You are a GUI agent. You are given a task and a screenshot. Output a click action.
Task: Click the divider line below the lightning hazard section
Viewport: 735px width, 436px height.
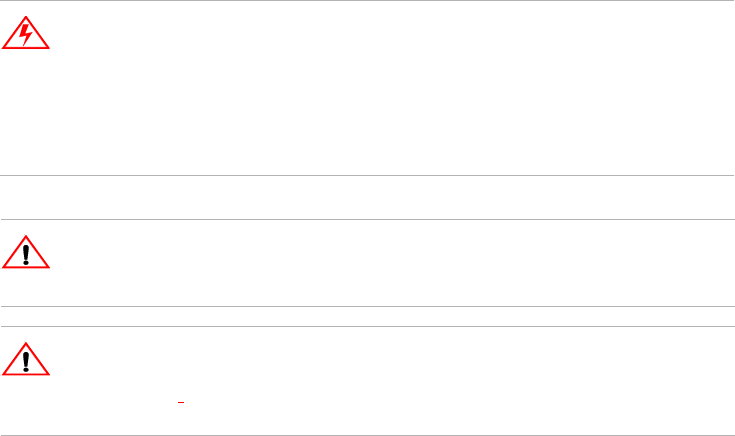point(367,177)
